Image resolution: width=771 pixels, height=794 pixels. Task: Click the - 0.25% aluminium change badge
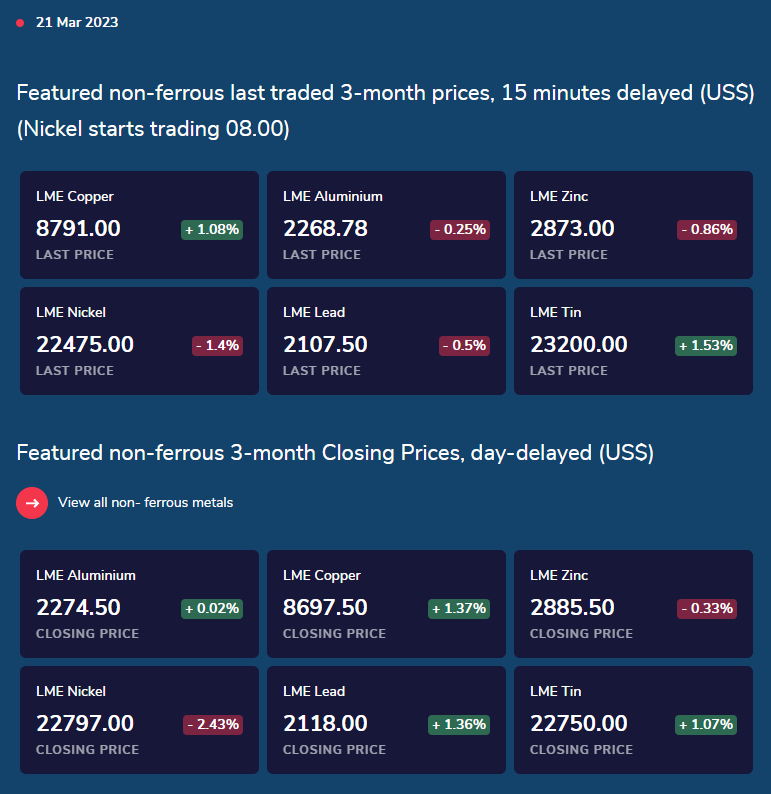coord(460,229)
